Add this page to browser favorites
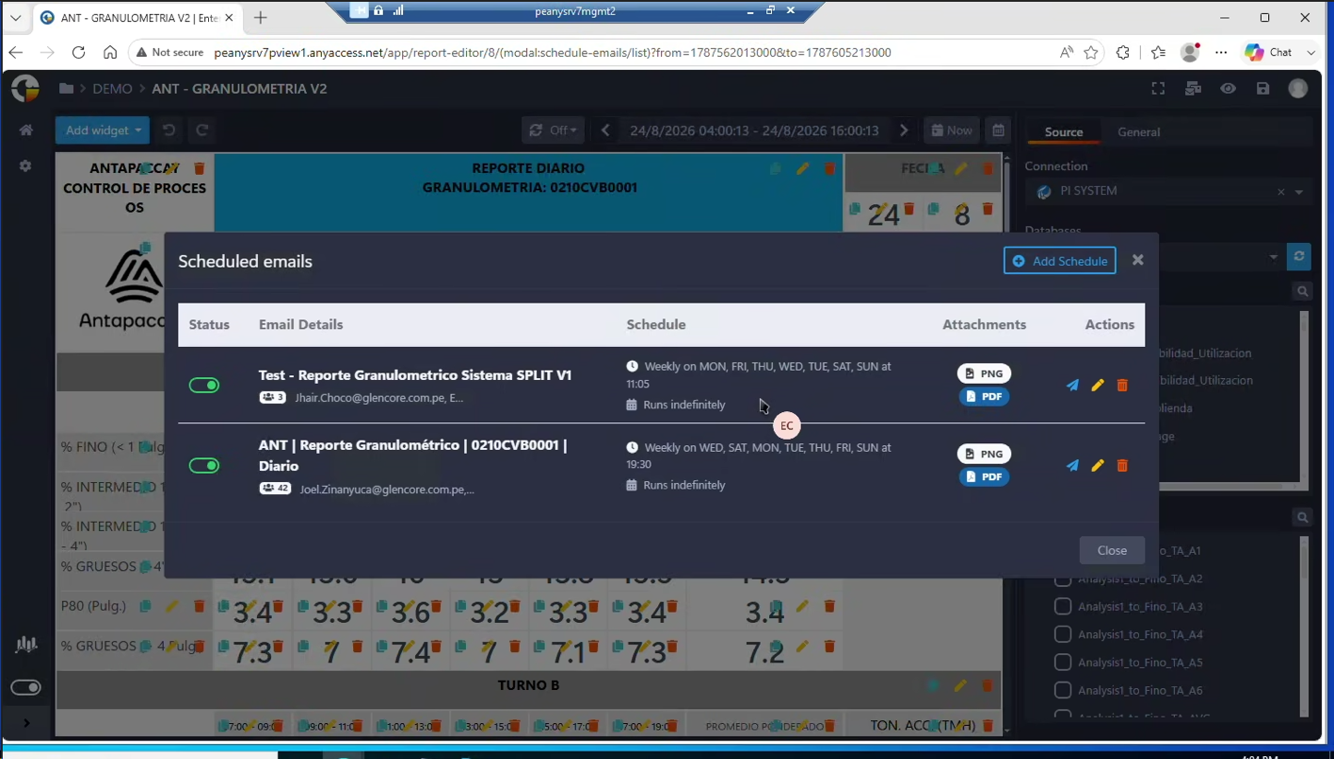This screenshot has height=759, width=1334. click(1091, 52)
